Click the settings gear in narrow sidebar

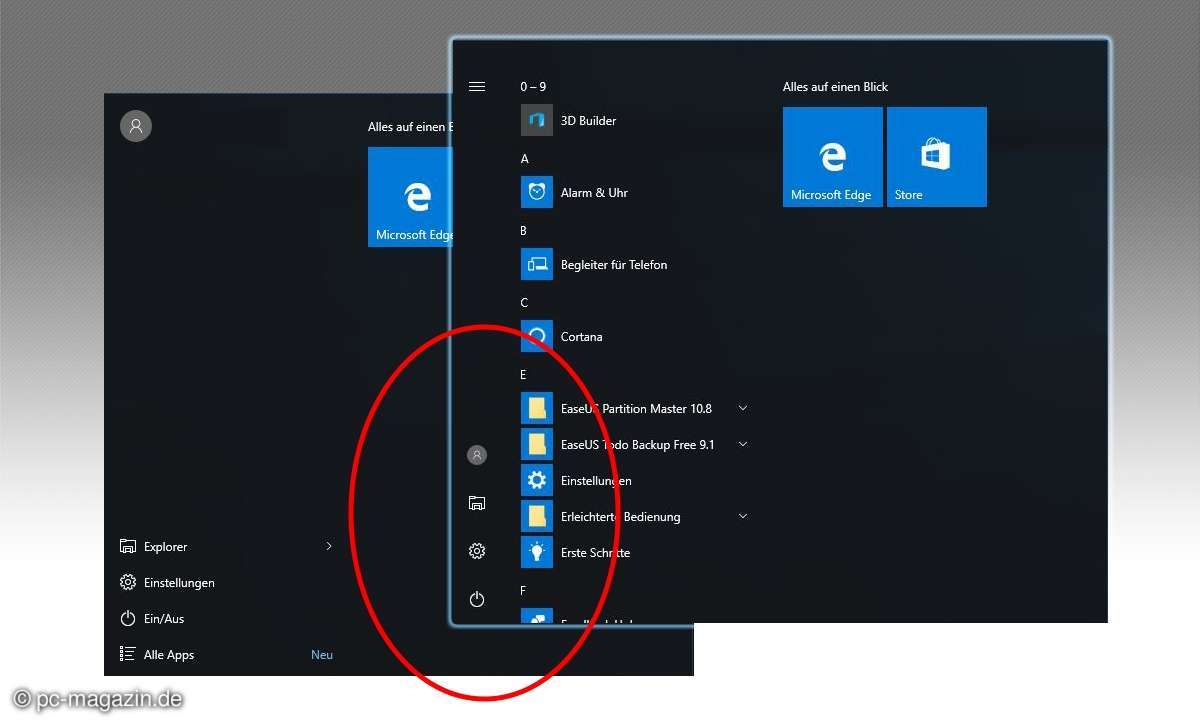coord(477,551)
